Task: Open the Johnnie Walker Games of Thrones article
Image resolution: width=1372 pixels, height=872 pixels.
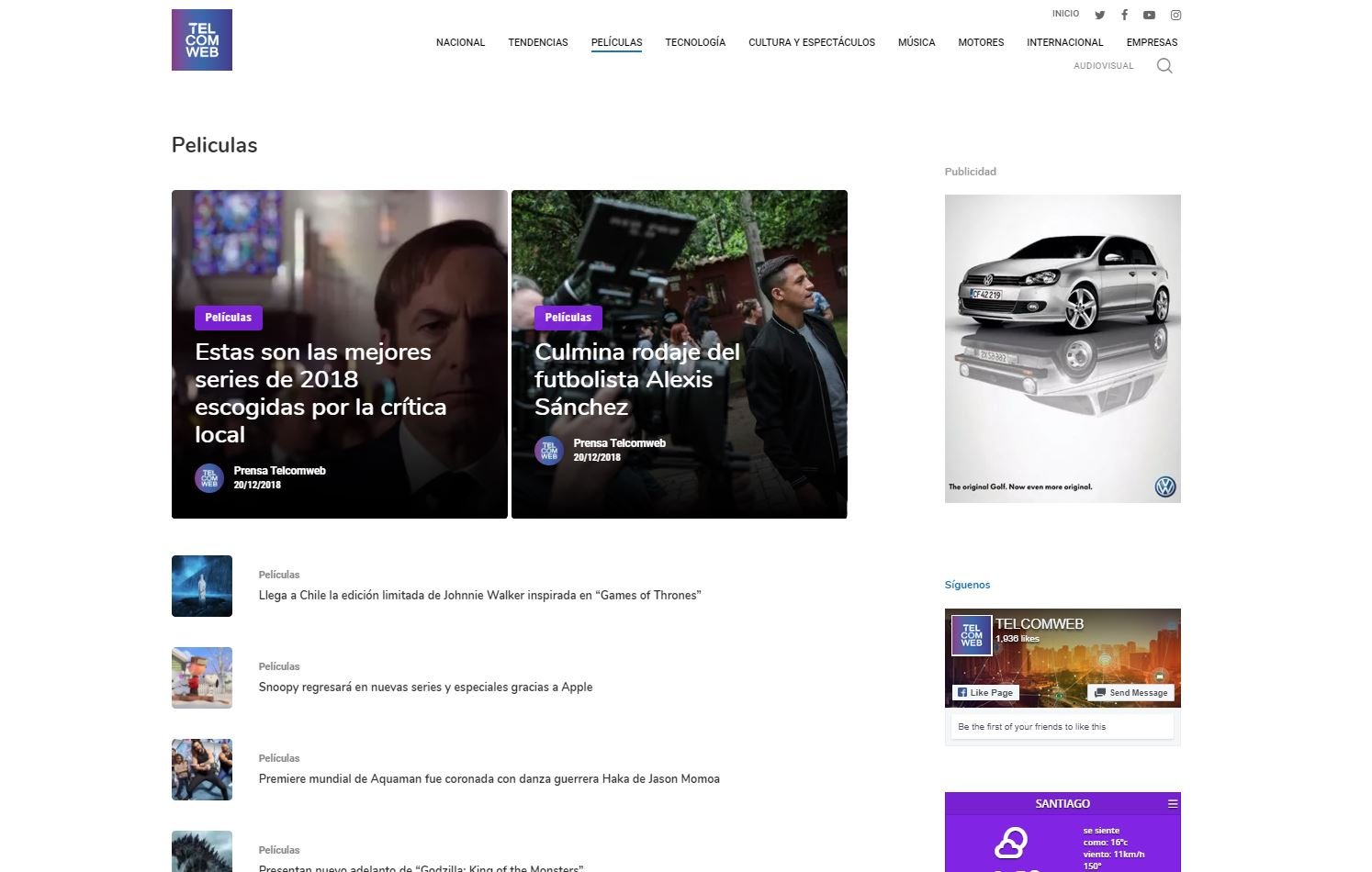Action: pos(479,595)
